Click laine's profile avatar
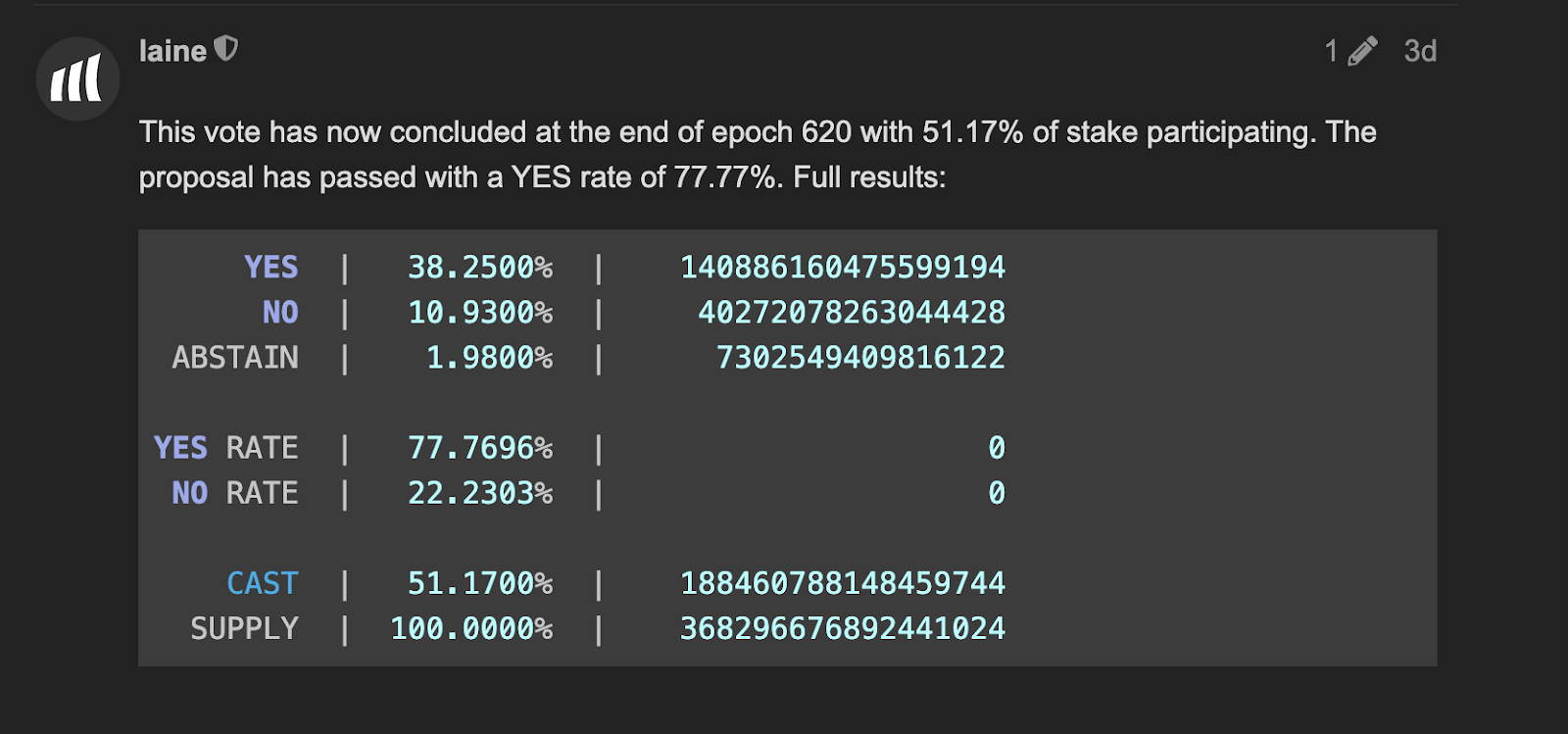Image resolution: width=1568 pixels, height=734 pixels. tap(77, 78)
